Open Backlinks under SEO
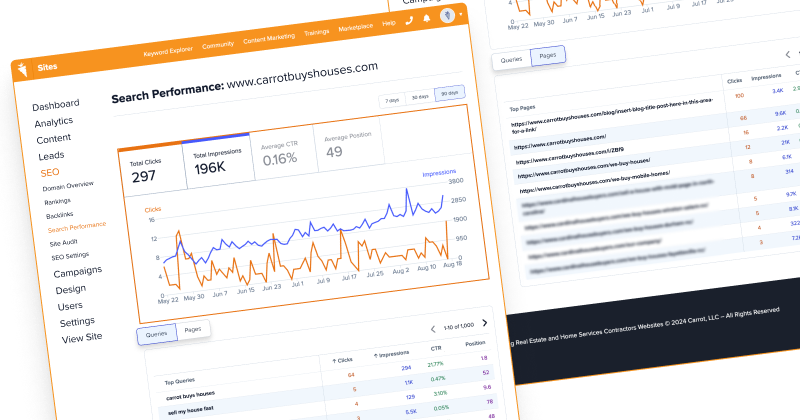The image size is (800, 420). [x=60, y=215]
